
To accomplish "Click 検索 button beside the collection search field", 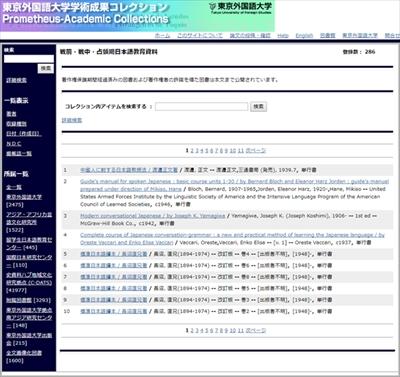I will [259, 107].
